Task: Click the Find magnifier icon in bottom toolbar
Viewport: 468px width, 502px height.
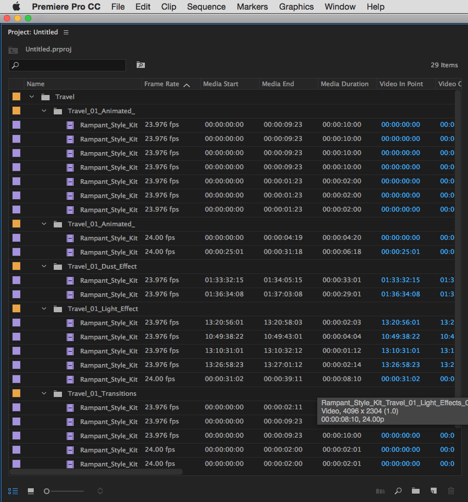Action: tap(398, 491)
